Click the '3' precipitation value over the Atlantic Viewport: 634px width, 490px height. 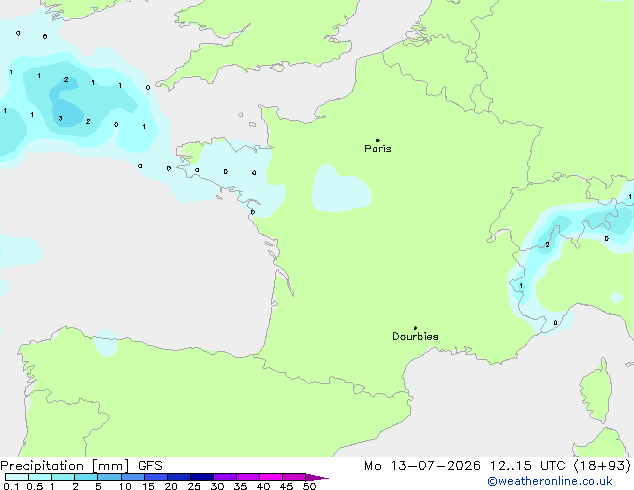[60, 118]
